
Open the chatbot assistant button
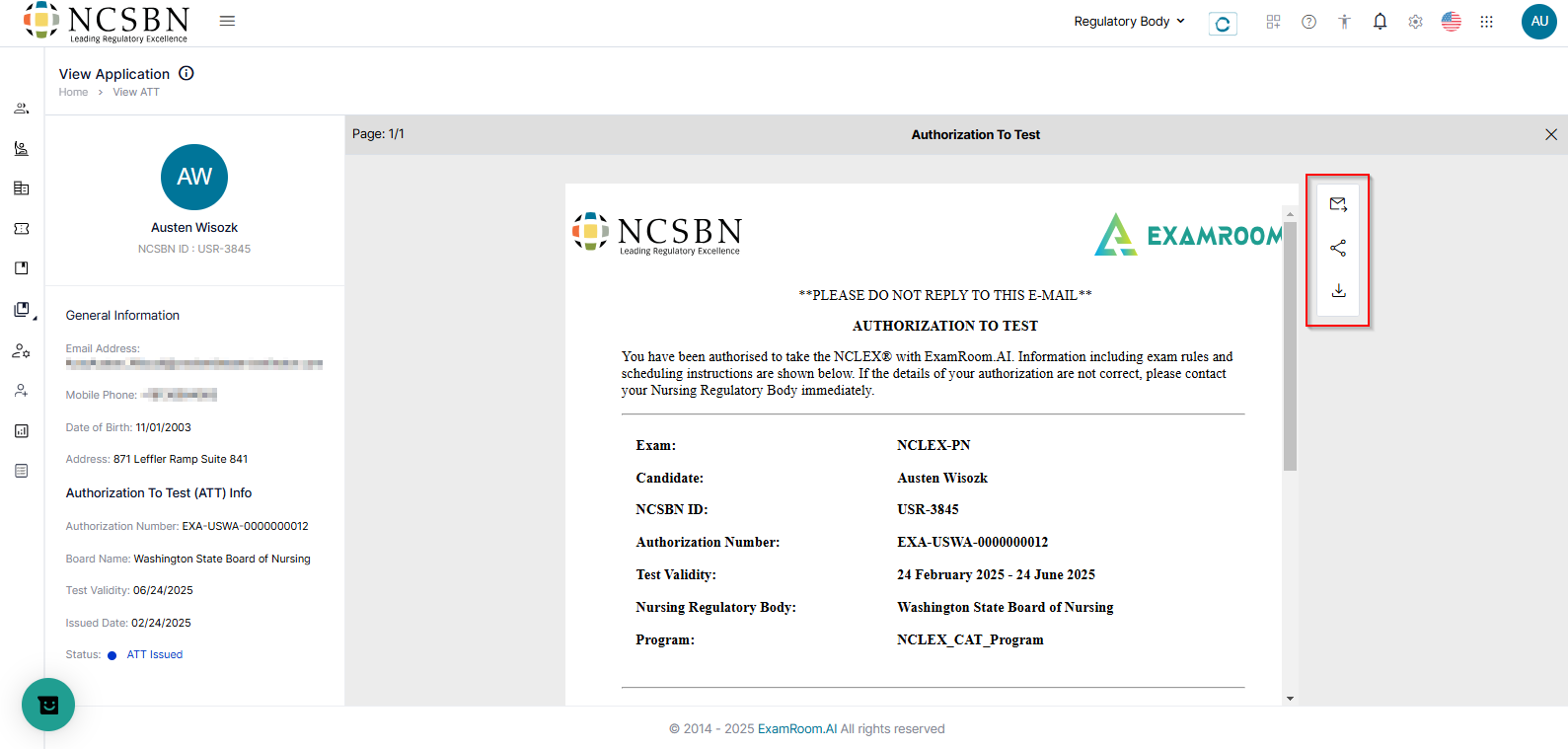tap(48, 705)
